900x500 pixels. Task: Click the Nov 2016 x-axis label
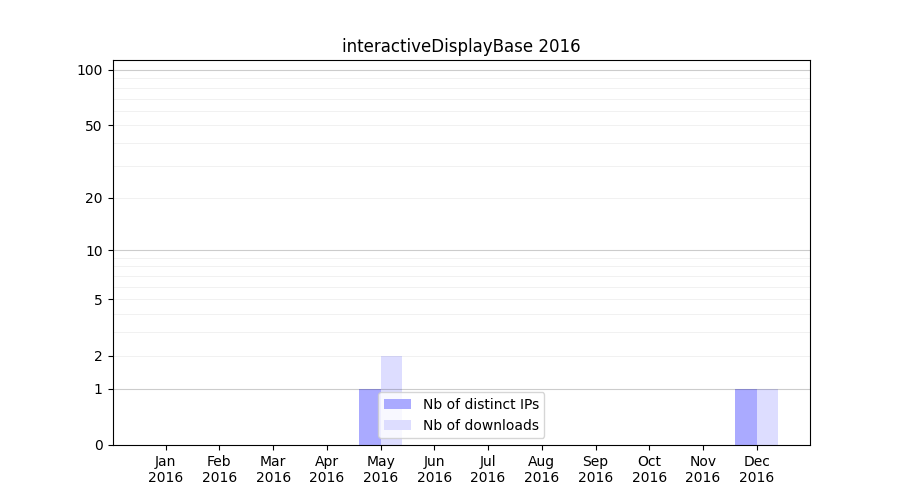point(703,469)
